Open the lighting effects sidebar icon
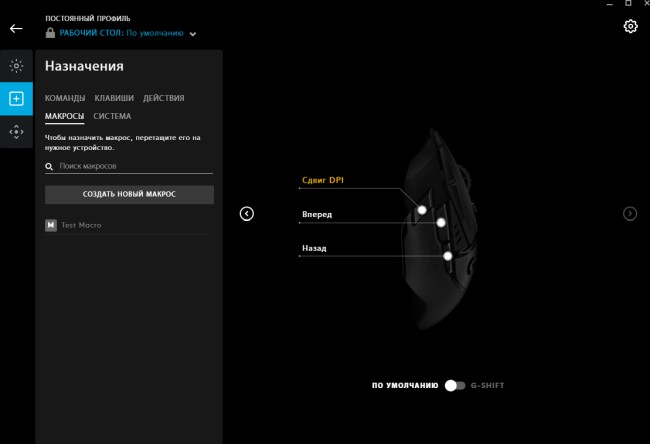Viewport: 650px width, 444px height. click(x=16, y=66)
